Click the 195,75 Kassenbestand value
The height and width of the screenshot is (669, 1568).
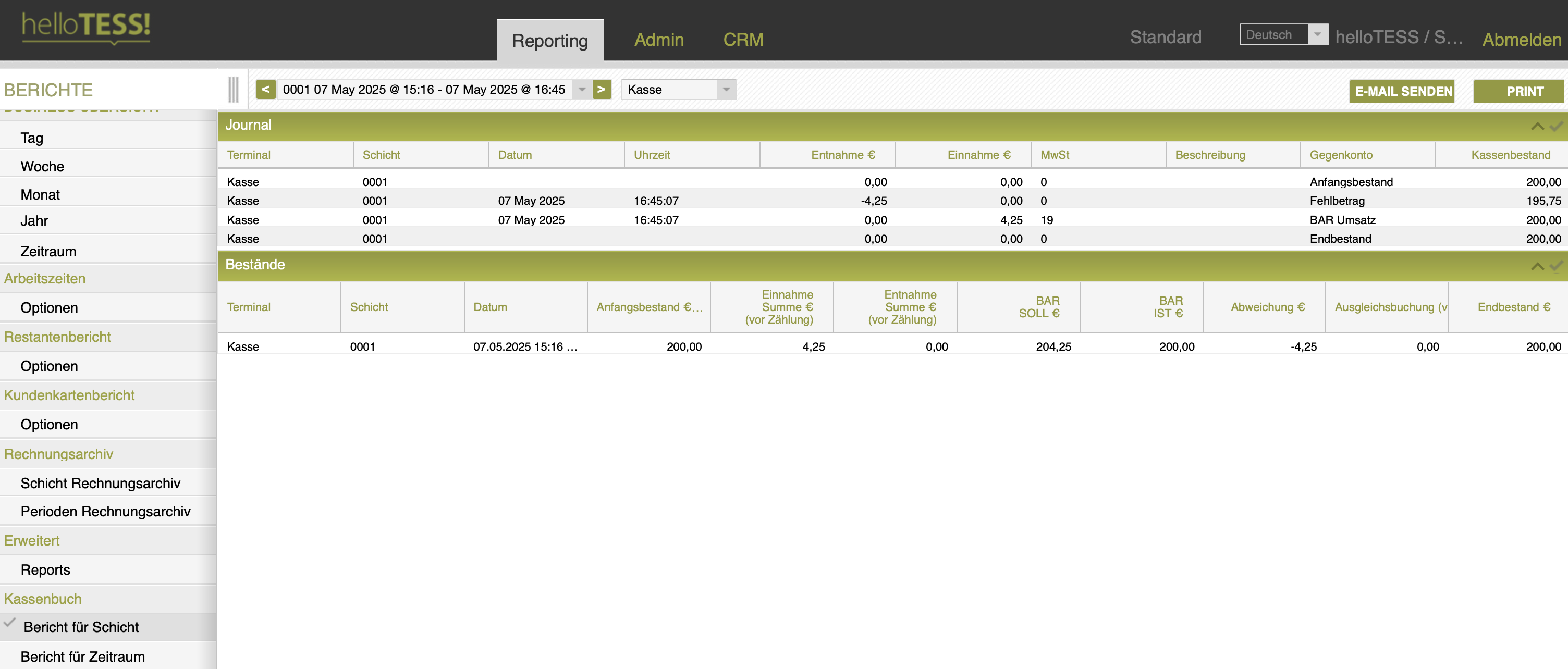[1543, 201]
